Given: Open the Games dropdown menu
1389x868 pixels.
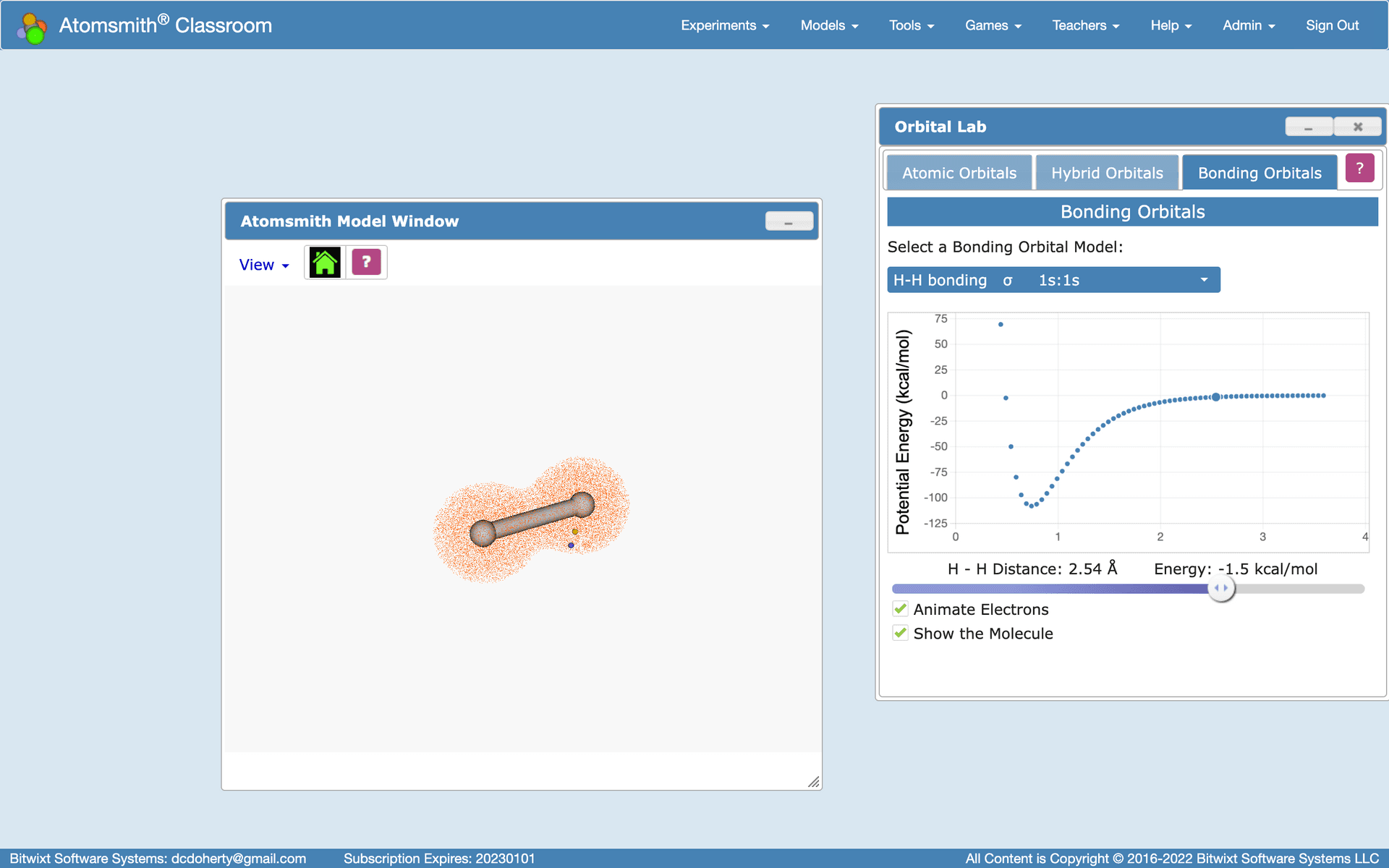Looking at the screenshot, I should pyautogui.click(x=993, y=25).
